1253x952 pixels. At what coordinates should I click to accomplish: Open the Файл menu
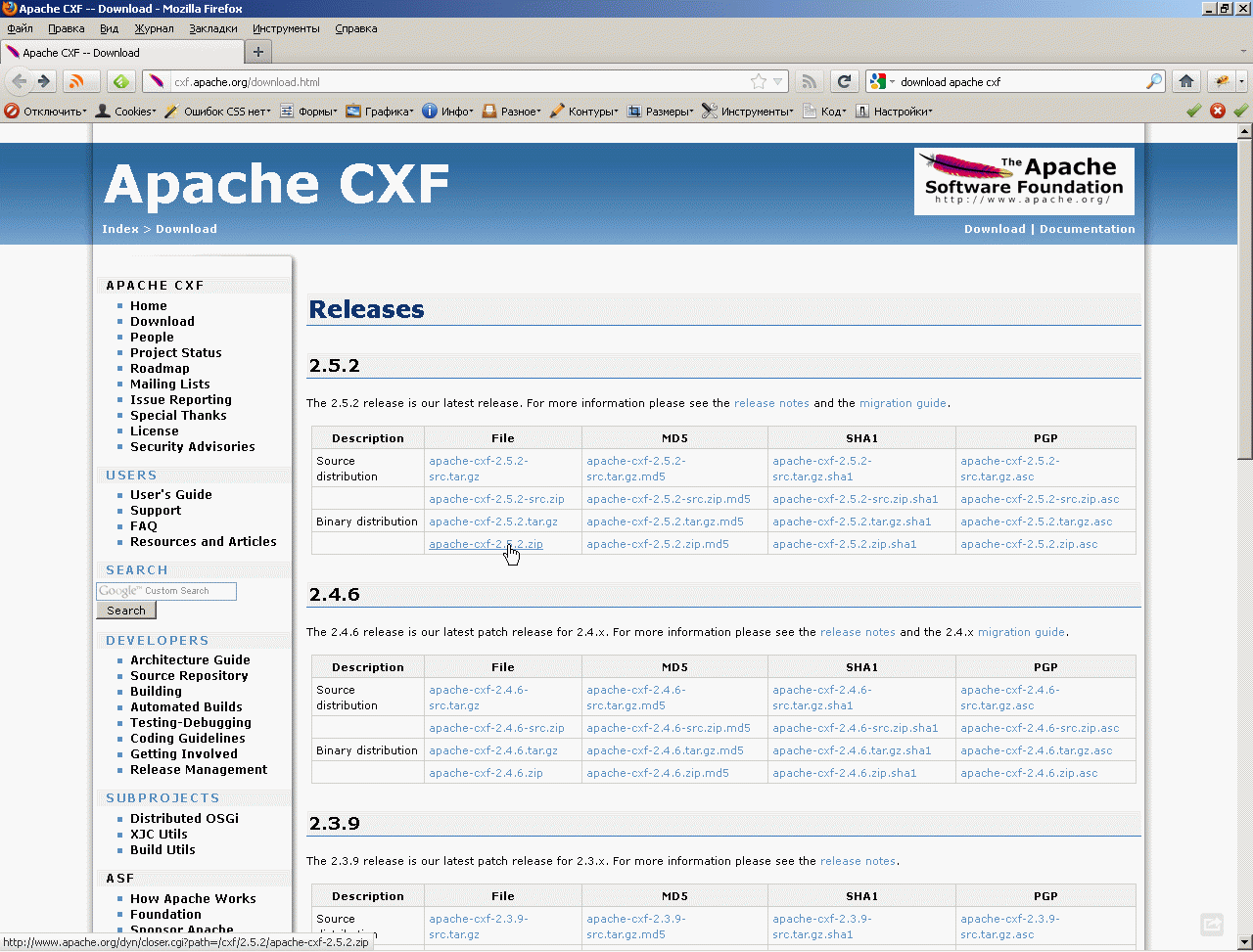point(20,28)
